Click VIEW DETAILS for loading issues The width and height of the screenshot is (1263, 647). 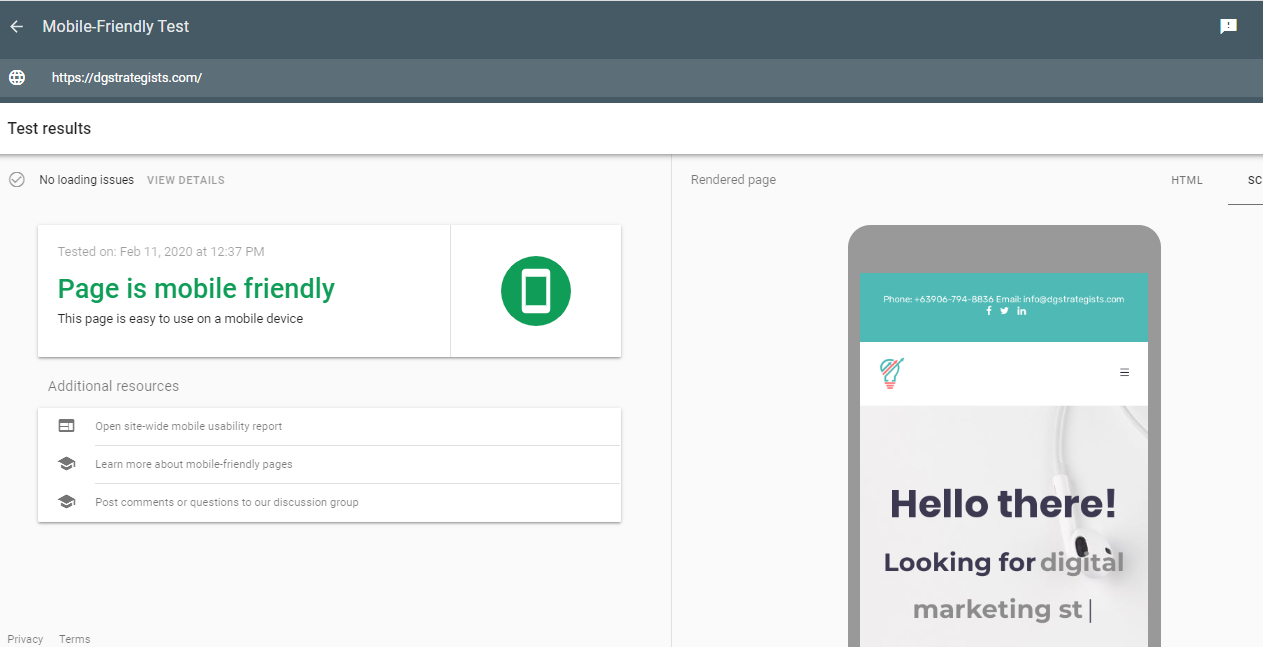[x=186, y=180]
